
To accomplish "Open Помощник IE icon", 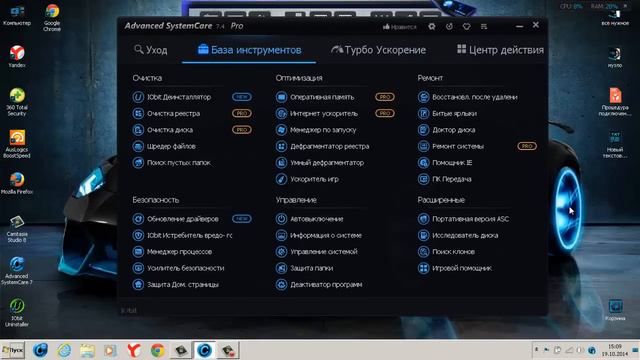I will 423,162.
